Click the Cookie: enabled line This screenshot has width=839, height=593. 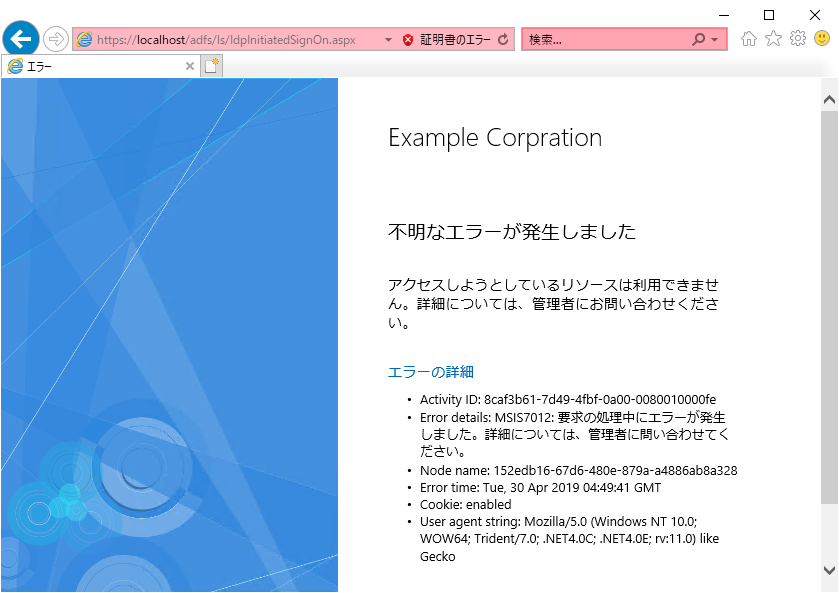tap(466, 505)
